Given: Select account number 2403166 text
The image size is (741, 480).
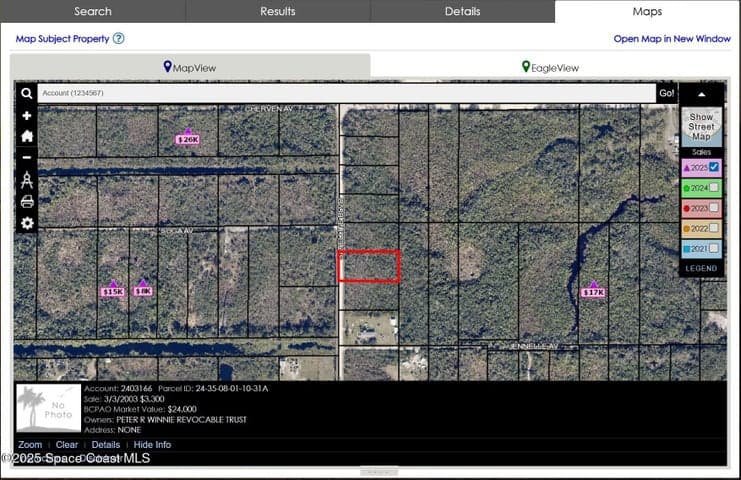Looking at the screenshot, I should (x=137, y=388).
